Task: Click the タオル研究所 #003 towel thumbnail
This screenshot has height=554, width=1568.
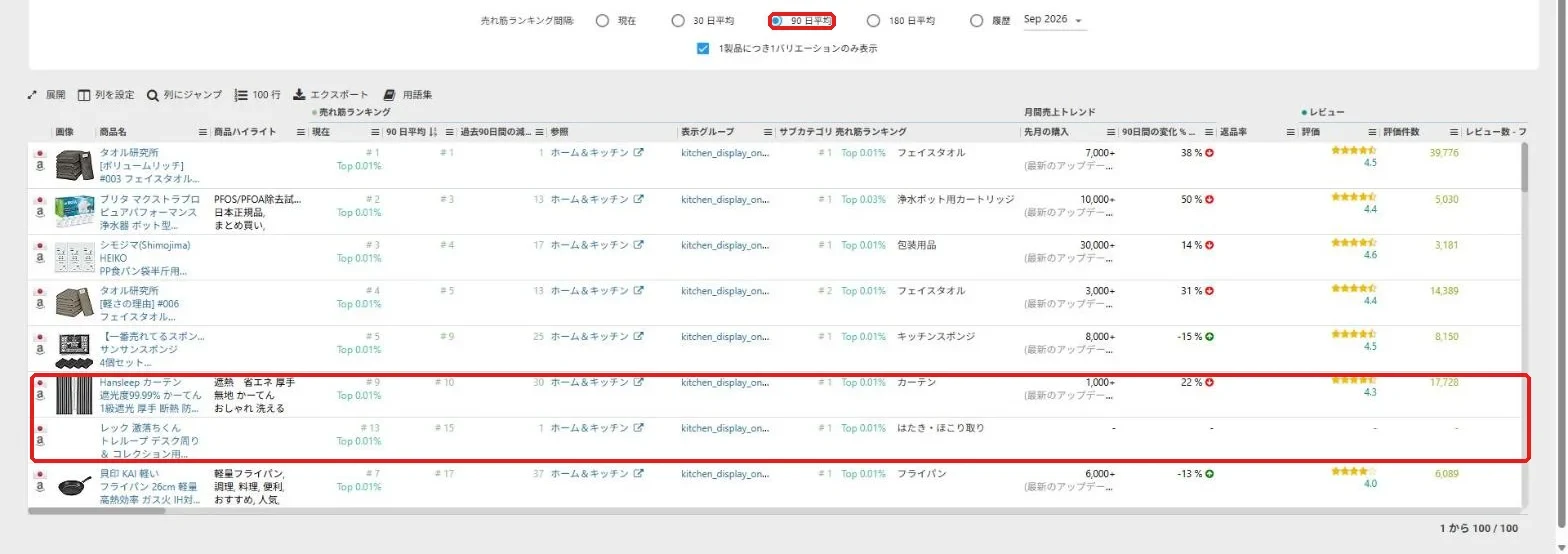Action: [x=74, y=166]
